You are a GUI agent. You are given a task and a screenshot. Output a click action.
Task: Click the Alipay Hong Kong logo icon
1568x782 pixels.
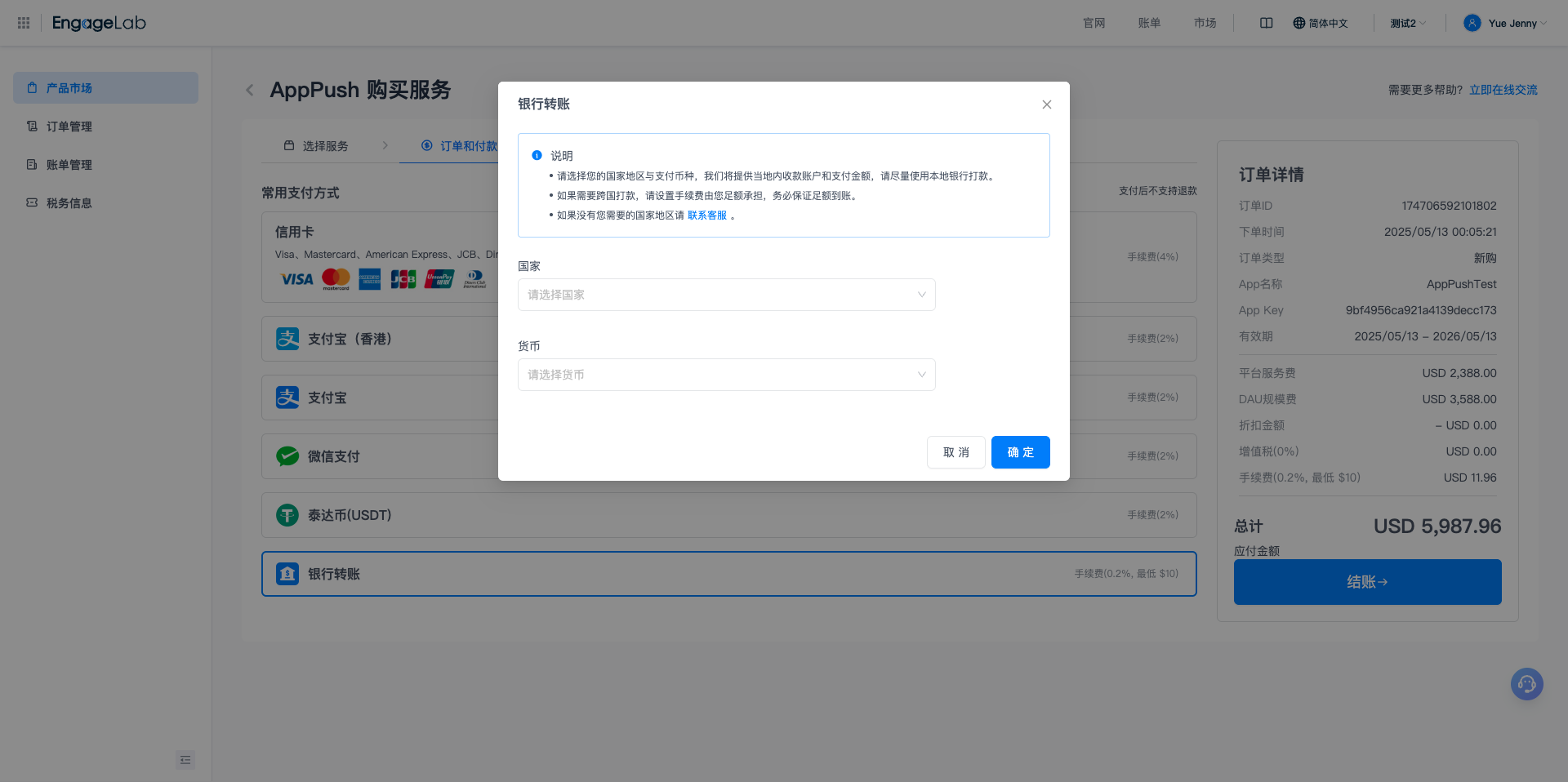(287, 339)
